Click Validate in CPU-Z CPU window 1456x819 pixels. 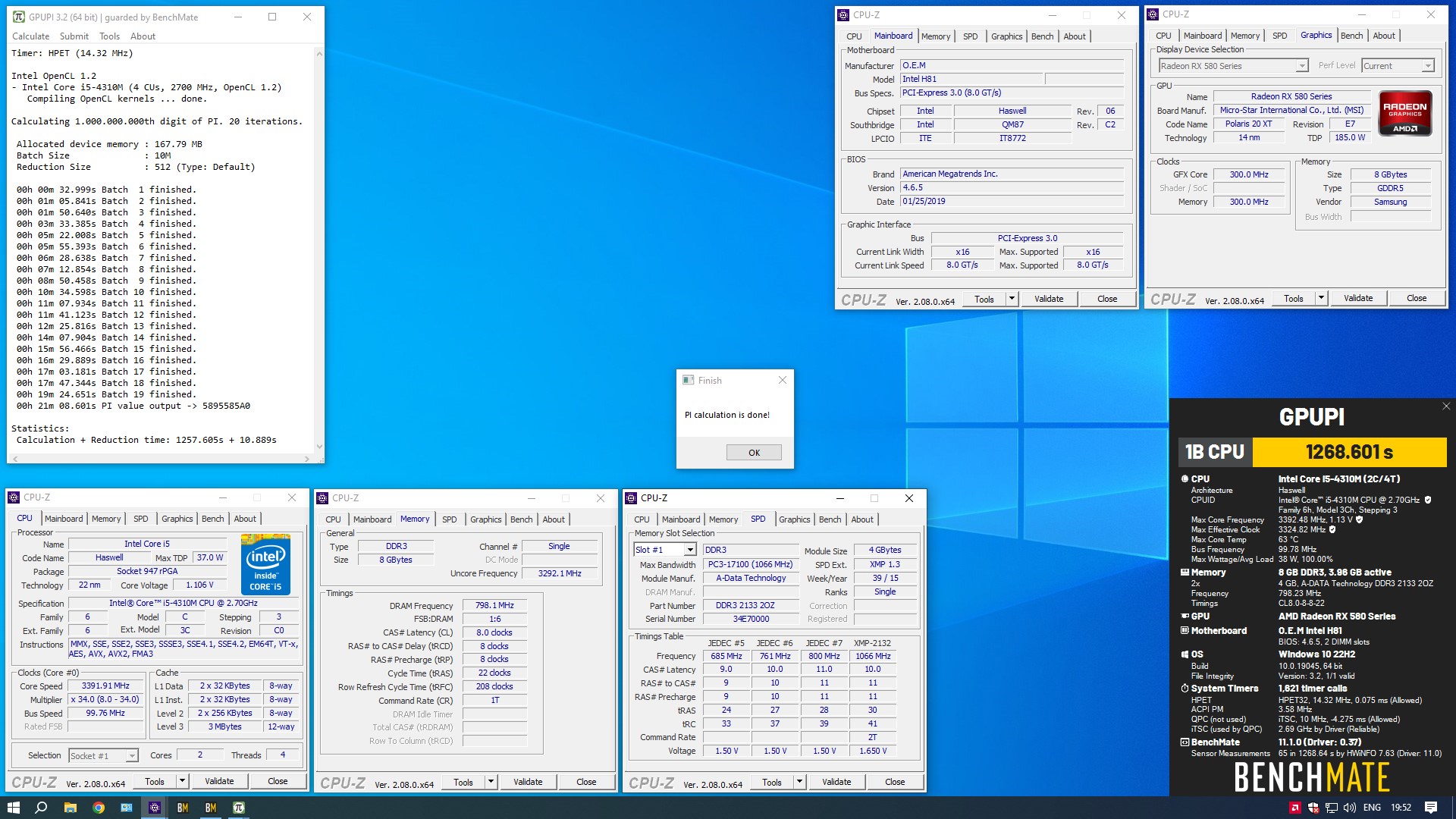click(x=219, y=781)
